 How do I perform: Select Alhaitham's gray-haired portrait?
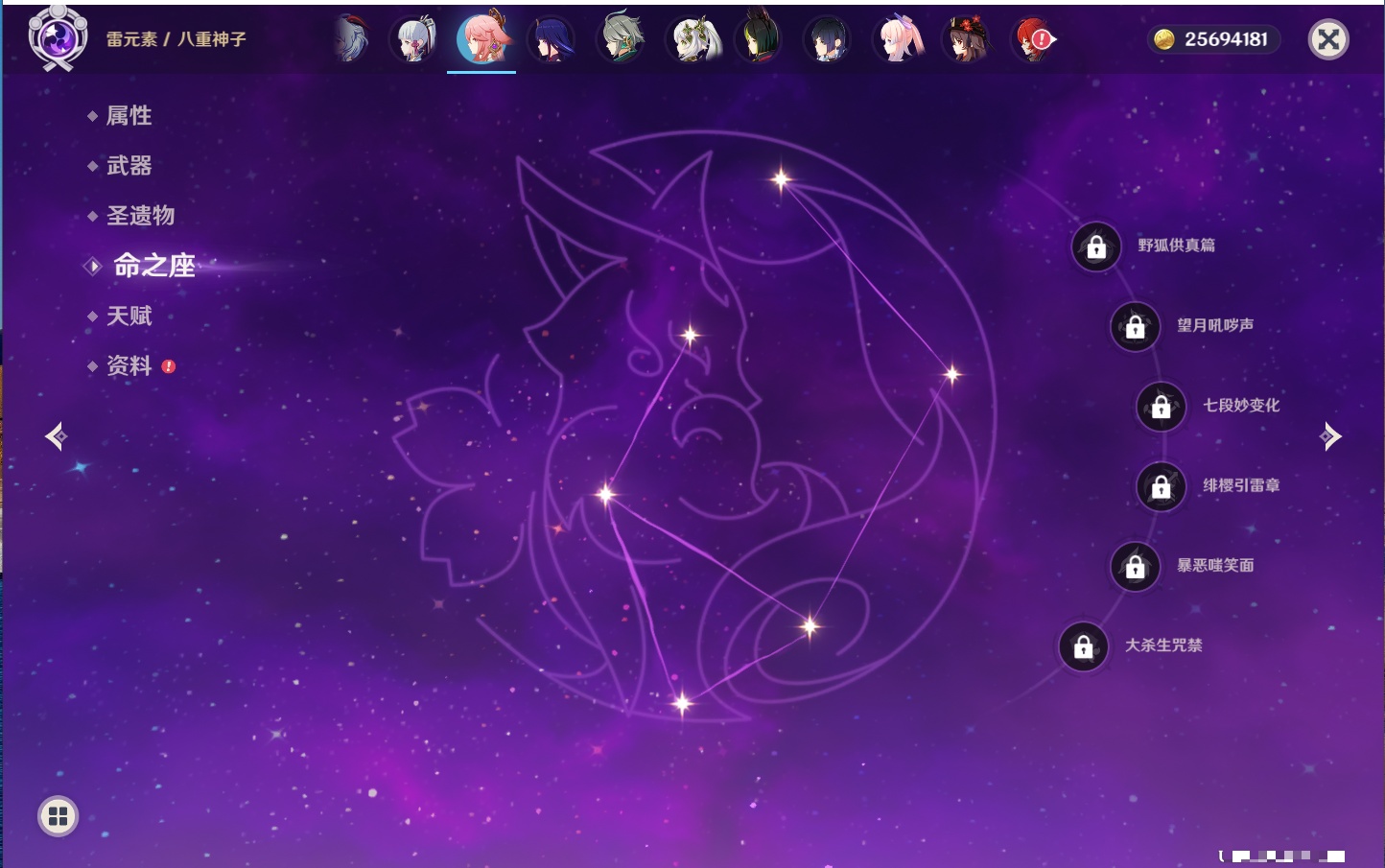tap(621, 40)
